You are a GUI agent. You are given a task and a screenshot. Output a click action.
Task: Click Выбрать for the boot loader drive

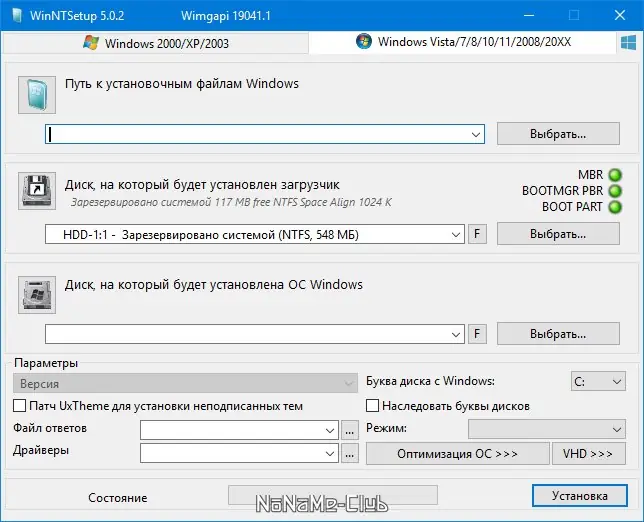[558, 234]
